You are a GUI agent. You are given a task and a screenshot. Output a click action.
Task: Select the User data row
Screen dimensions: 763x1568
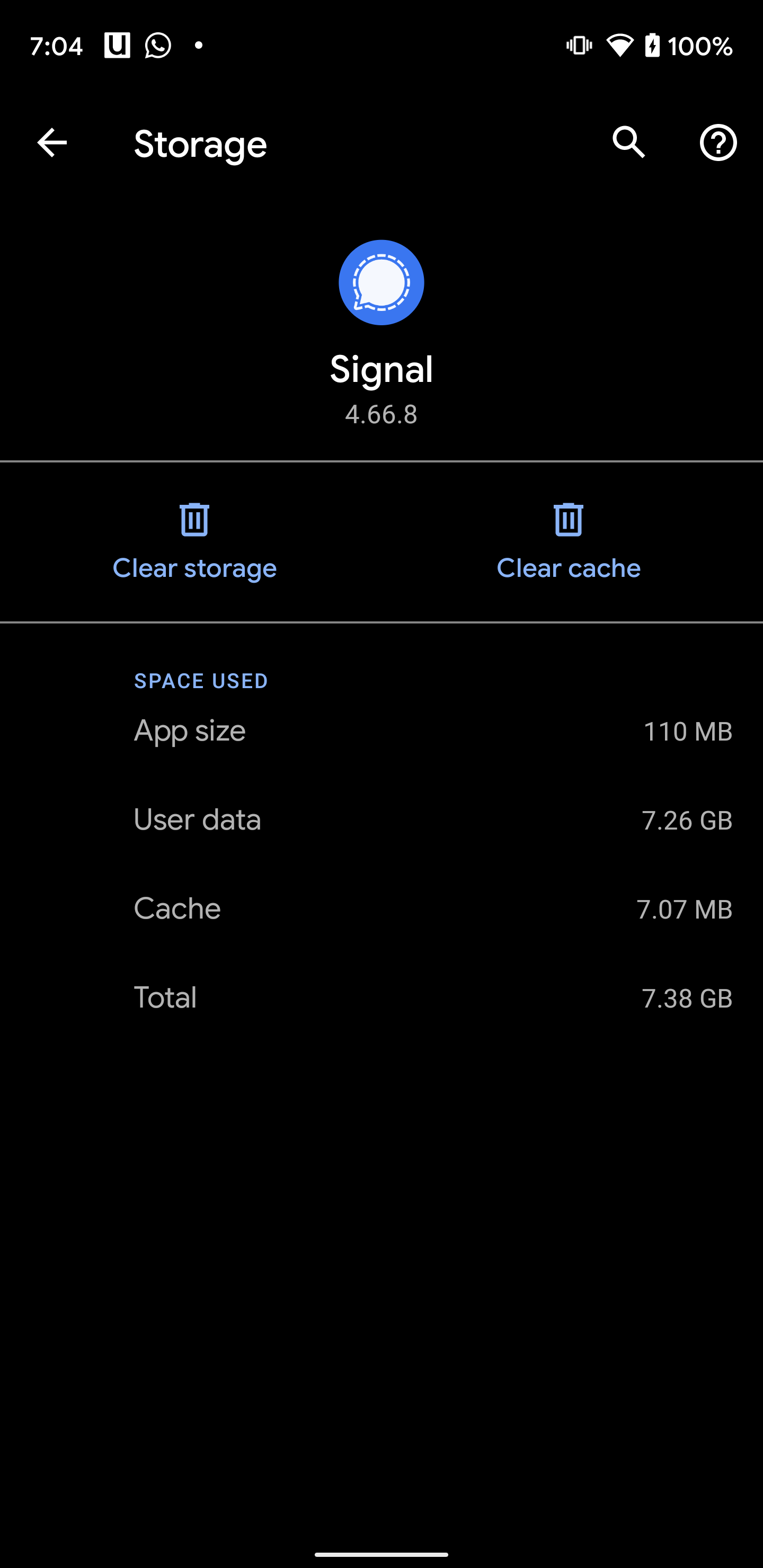point(381,820)
